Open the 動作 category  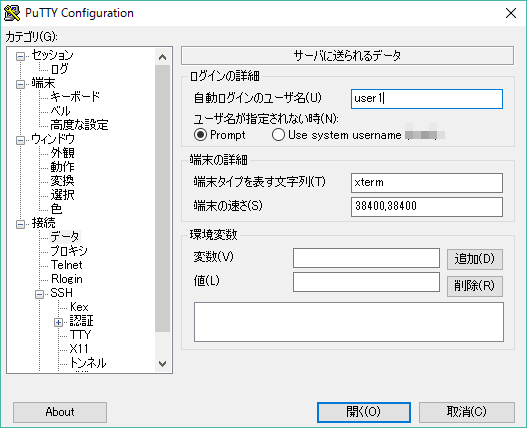tap(63, 167)
